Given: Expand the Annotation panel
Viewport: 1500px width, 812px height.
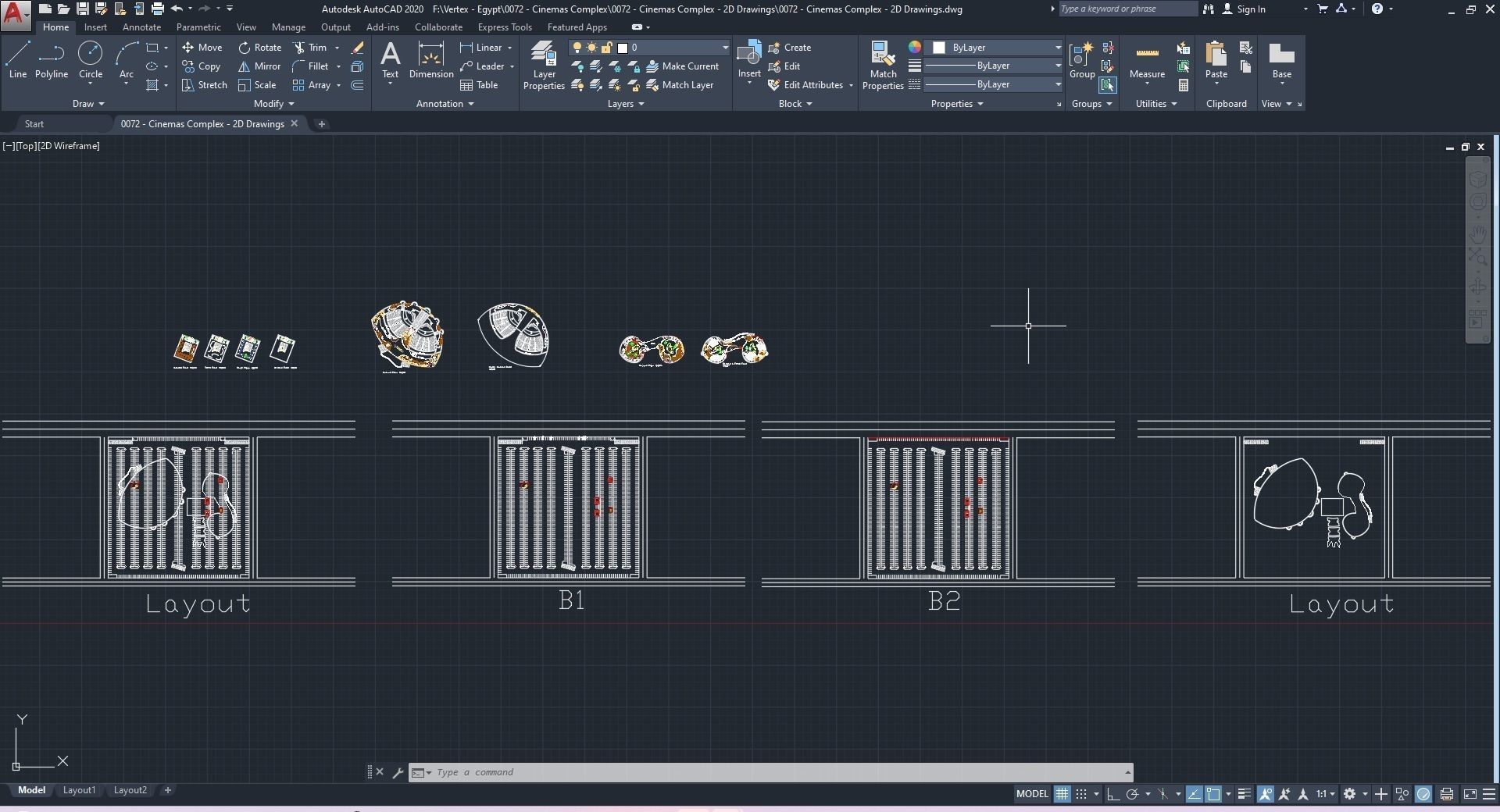Looking at the screenshot, I should coord(445,104).
